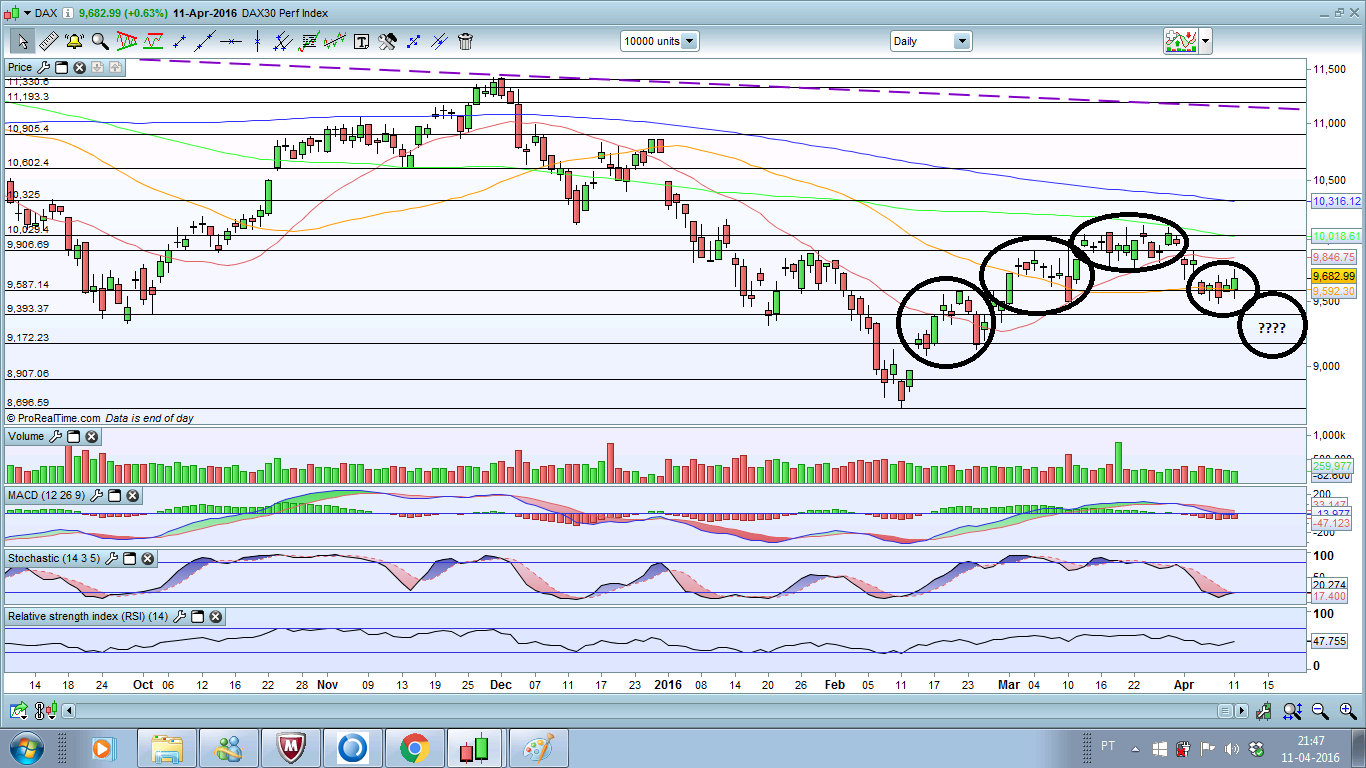The image size is (1366, 768).
Task: Click the DAX info button
Action: click(x=66, y=13)
